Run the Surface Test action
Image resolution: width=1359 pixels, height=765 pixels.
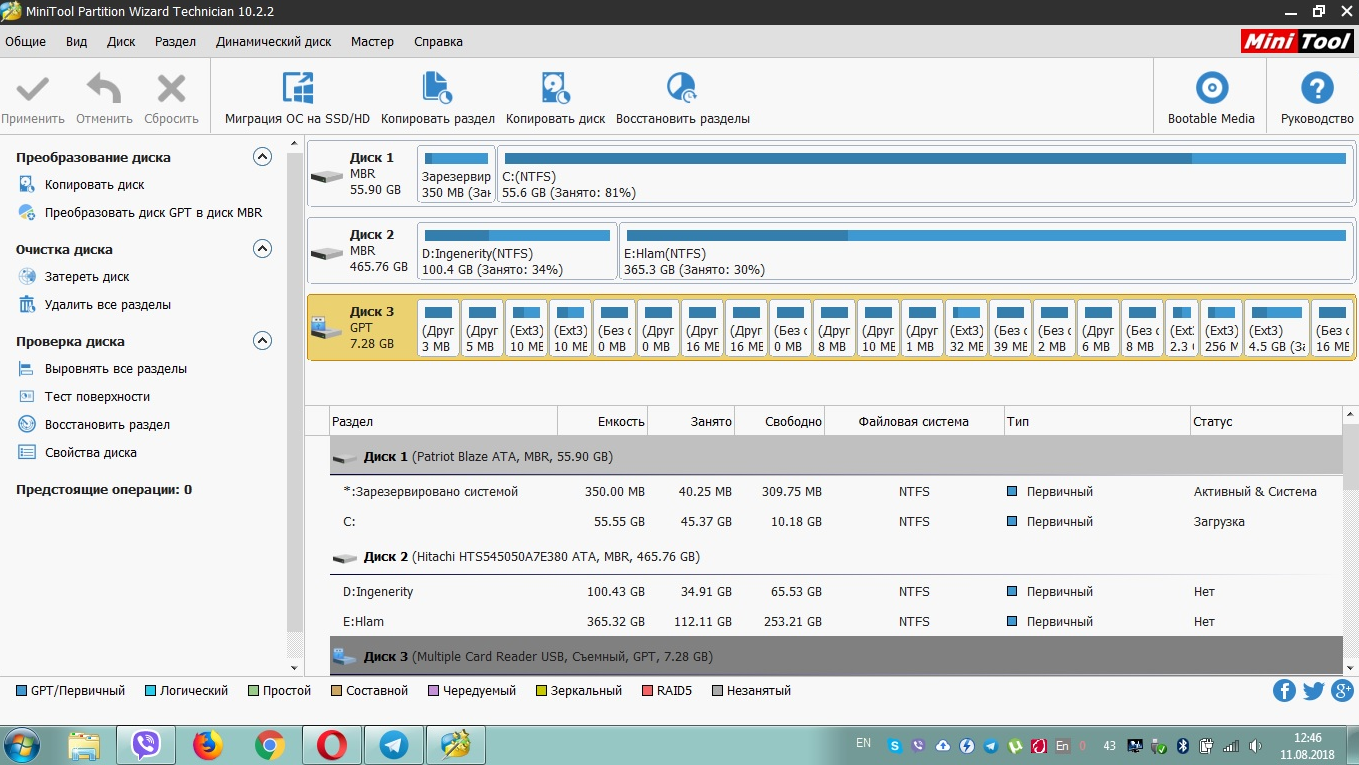click(x=97, y=397)
